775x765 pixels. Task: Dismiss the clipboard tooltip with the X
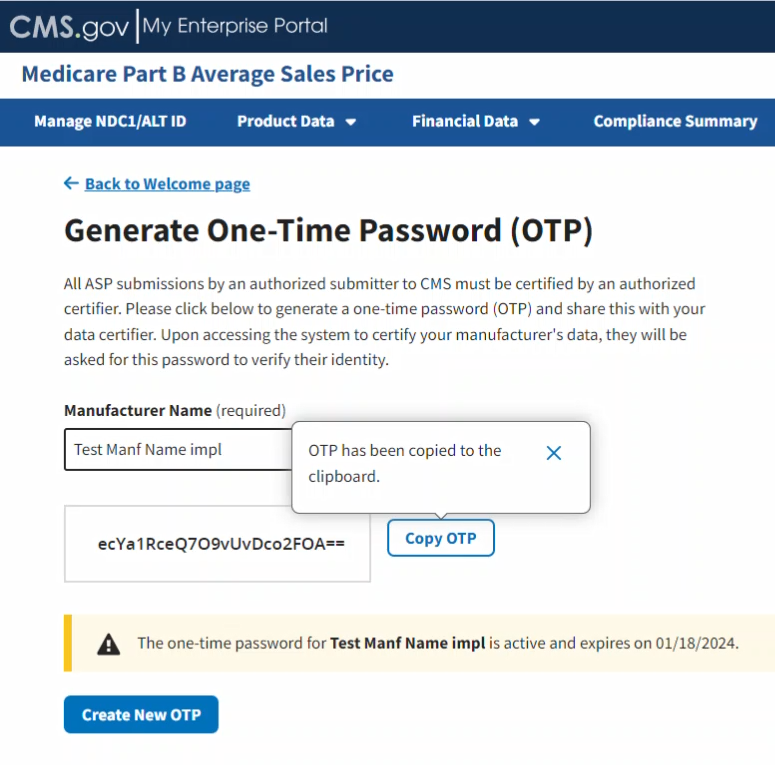click(554, 453)
